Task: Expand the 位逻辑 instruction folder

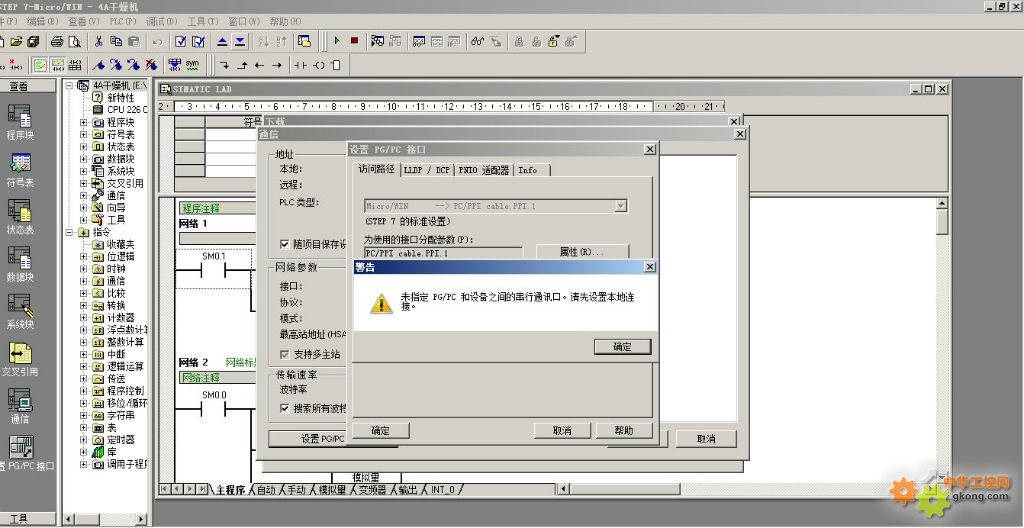Action: [84, 257]
